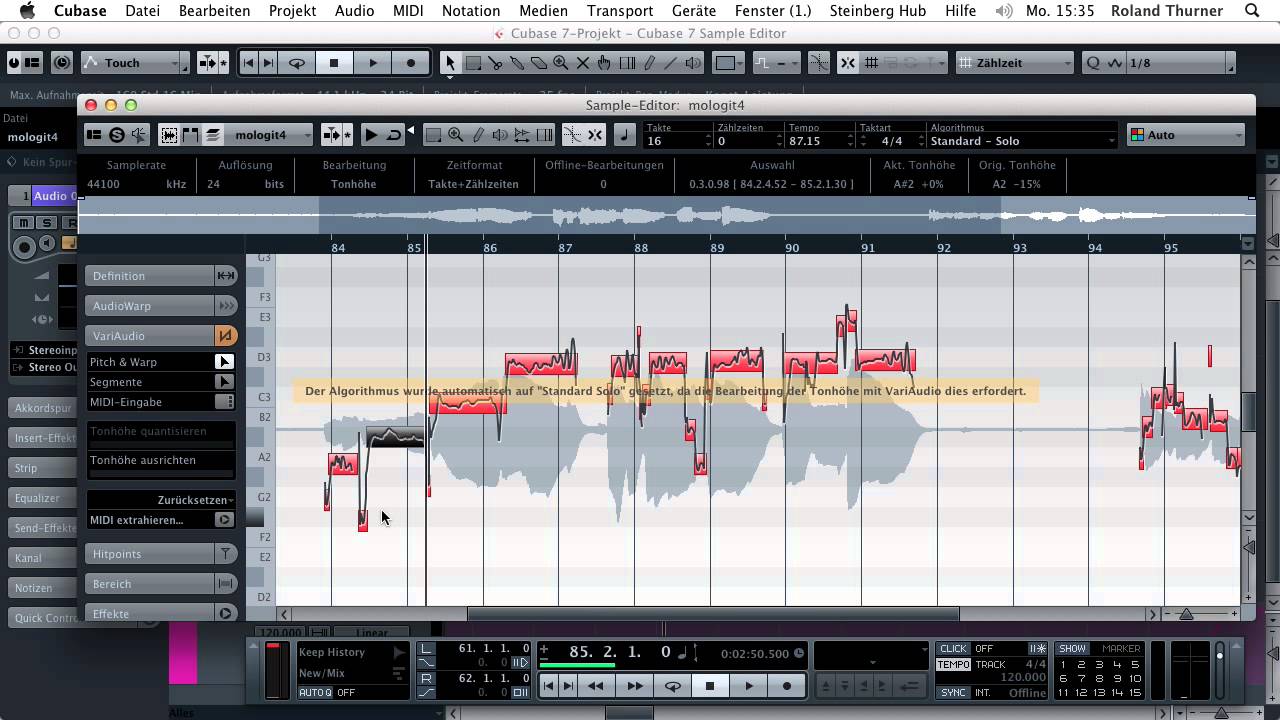
Task: Click the Tempo 87.15 field
Action: 819,141
